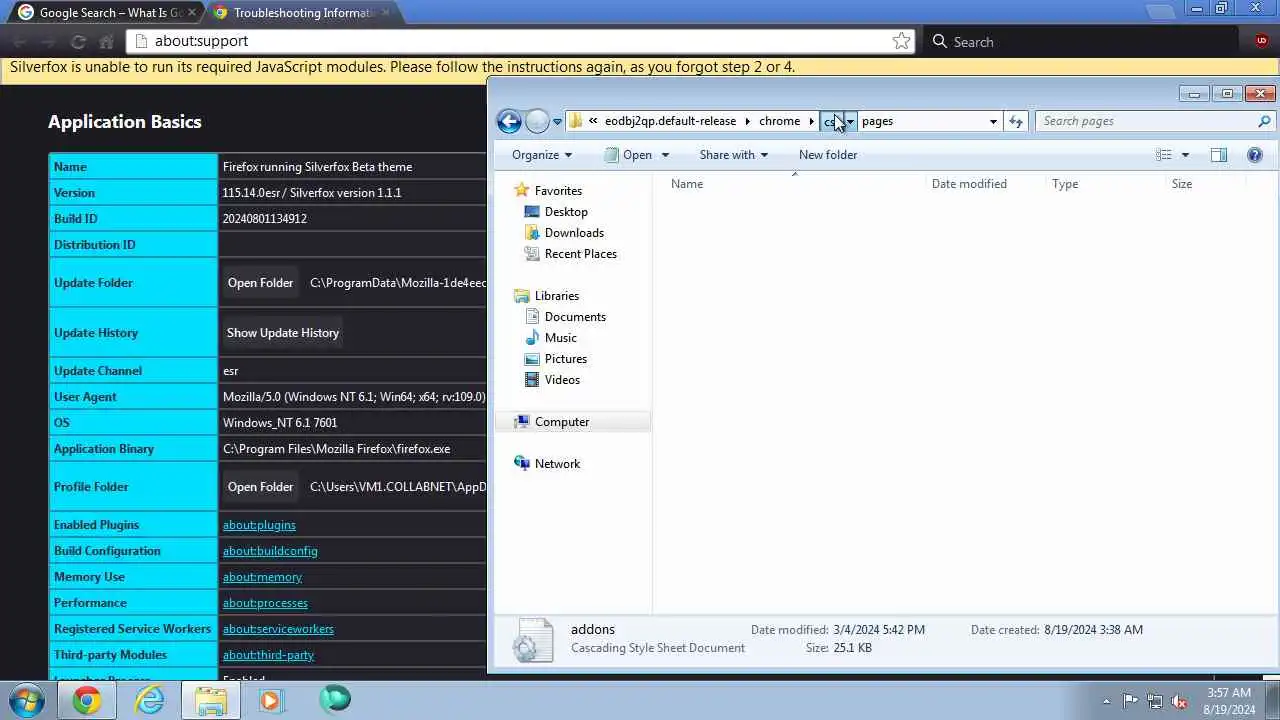The image size is (1280, 720).
Task: Click the browser reload icon
Action: point(78,42)
